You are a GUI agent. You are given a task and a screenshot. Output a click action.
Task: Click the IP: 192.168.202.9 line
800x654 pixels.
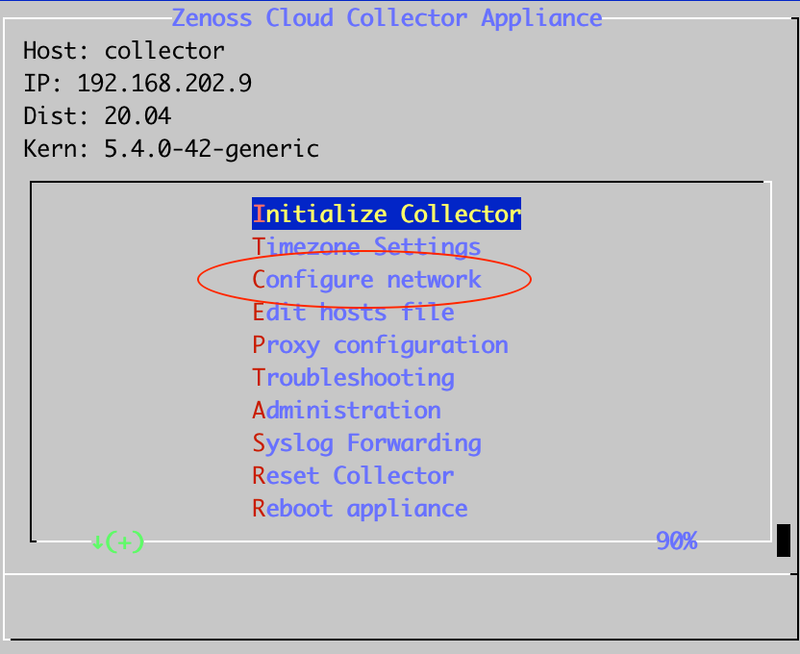tap(137, 83)
